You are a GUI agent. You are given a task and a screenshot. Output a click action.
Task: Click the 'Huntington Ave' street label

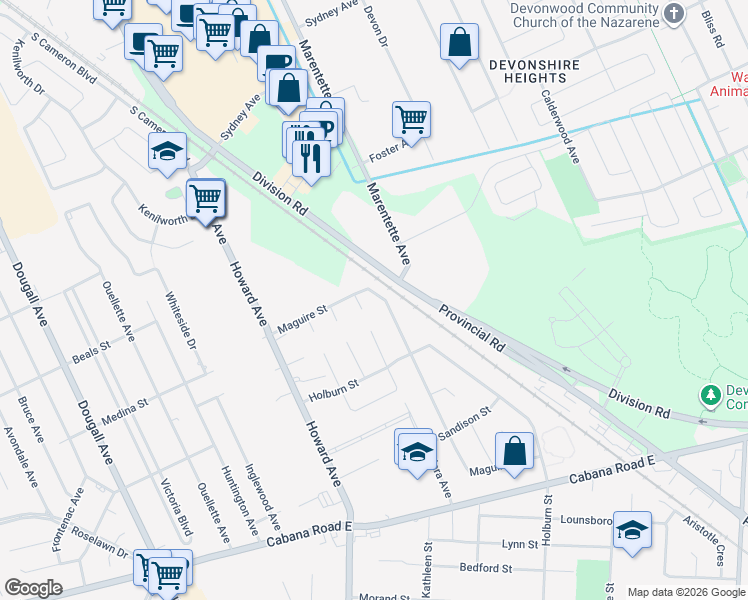tap(239, 501)
